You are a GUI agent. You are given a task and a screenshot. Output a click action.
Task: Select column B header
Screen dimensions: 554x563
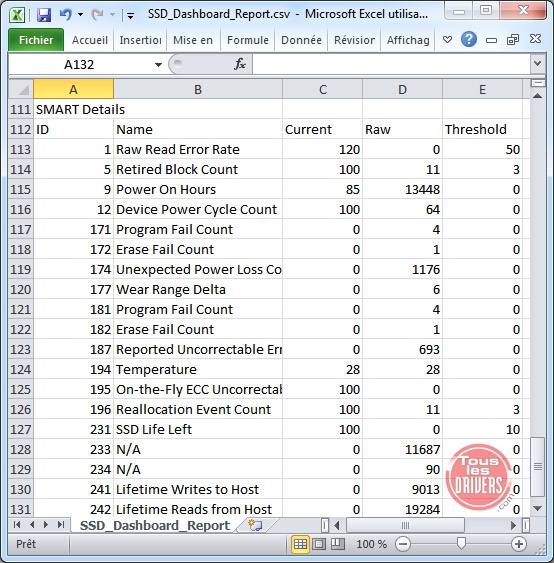pyautogui.click(x=198, y=89)
